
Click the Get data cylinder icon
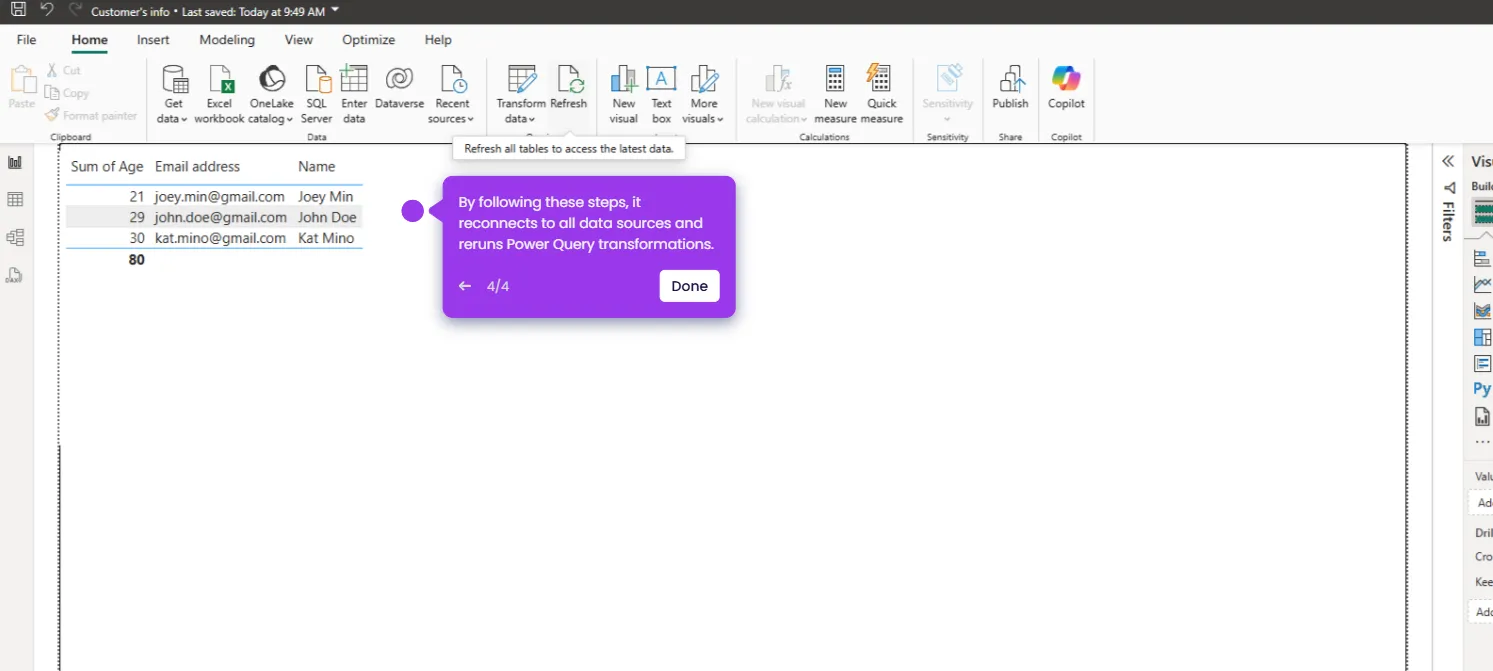(x=174, y=79)
